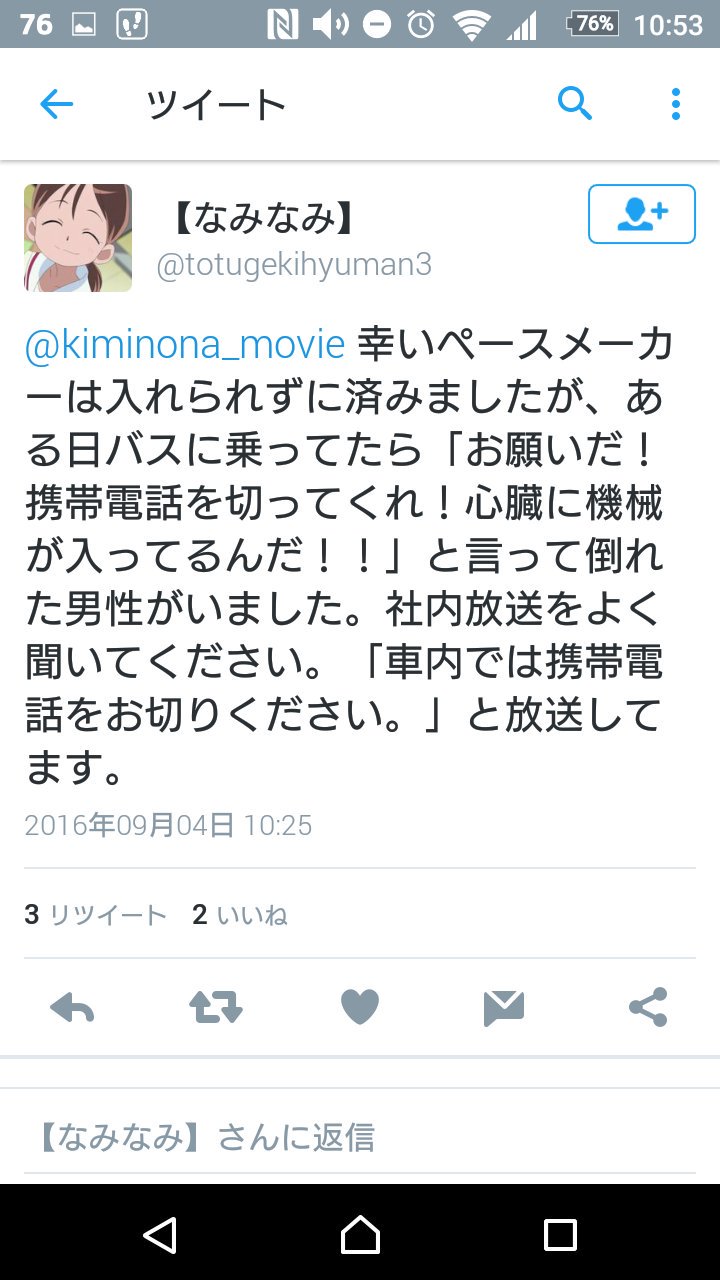
Task: Follow user with the add-person button
Action: (x=642, y=214)
